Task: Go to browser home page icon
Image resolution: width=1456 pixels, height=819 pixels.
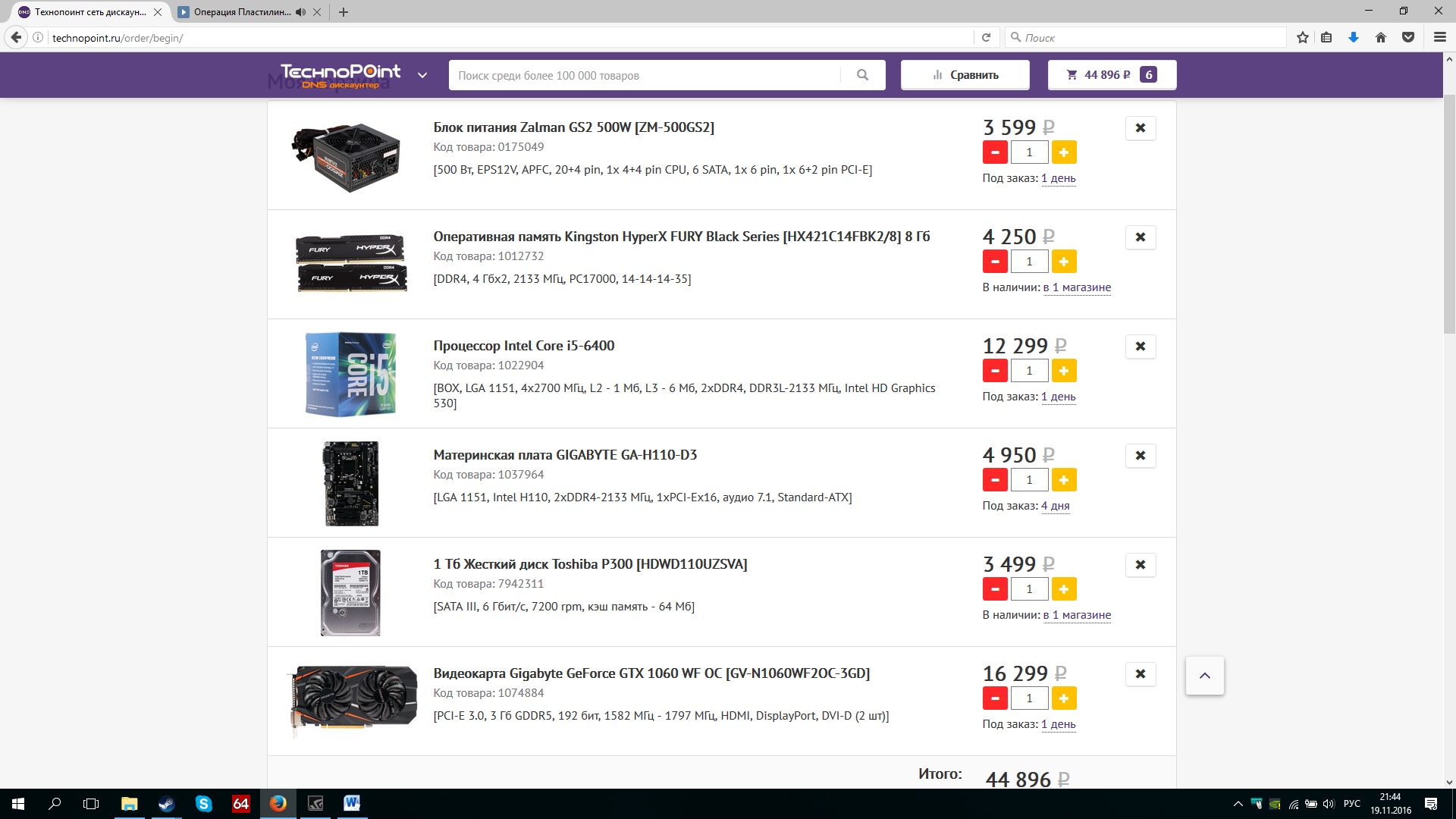Action: point(1381,37)
